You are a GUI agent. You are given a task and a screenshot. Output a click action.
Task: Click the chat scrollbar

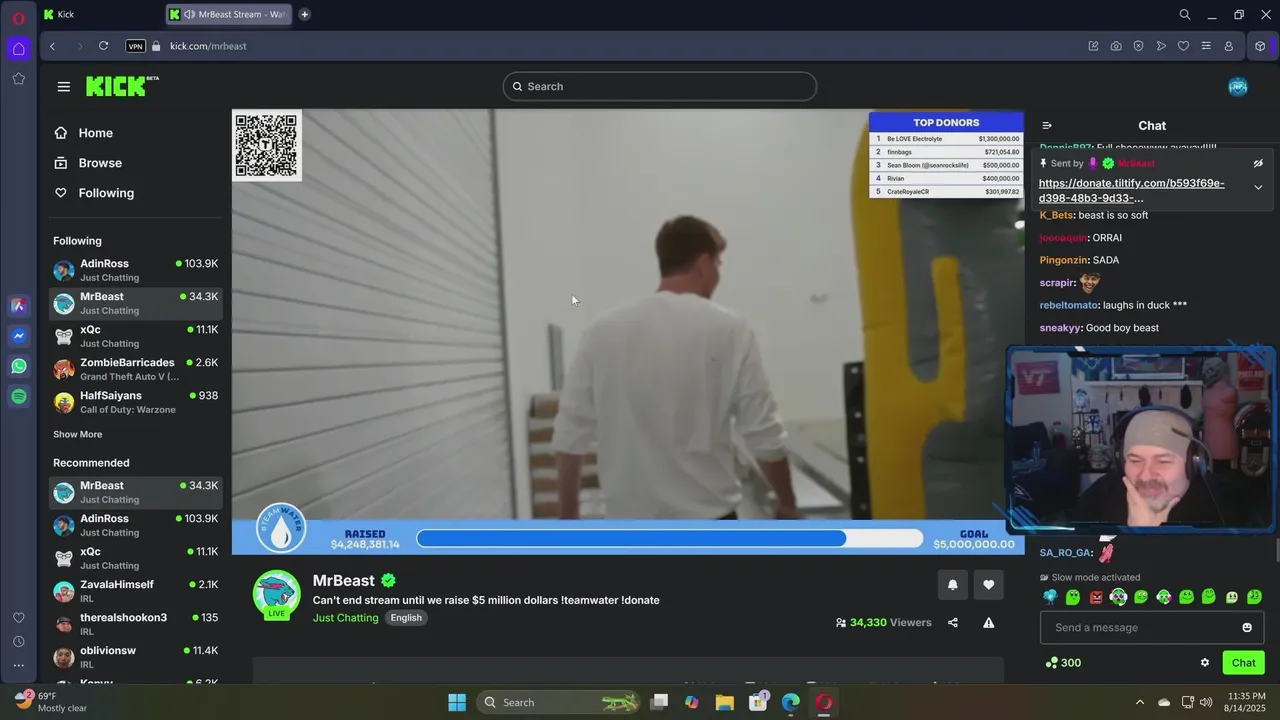point(1277,550)
